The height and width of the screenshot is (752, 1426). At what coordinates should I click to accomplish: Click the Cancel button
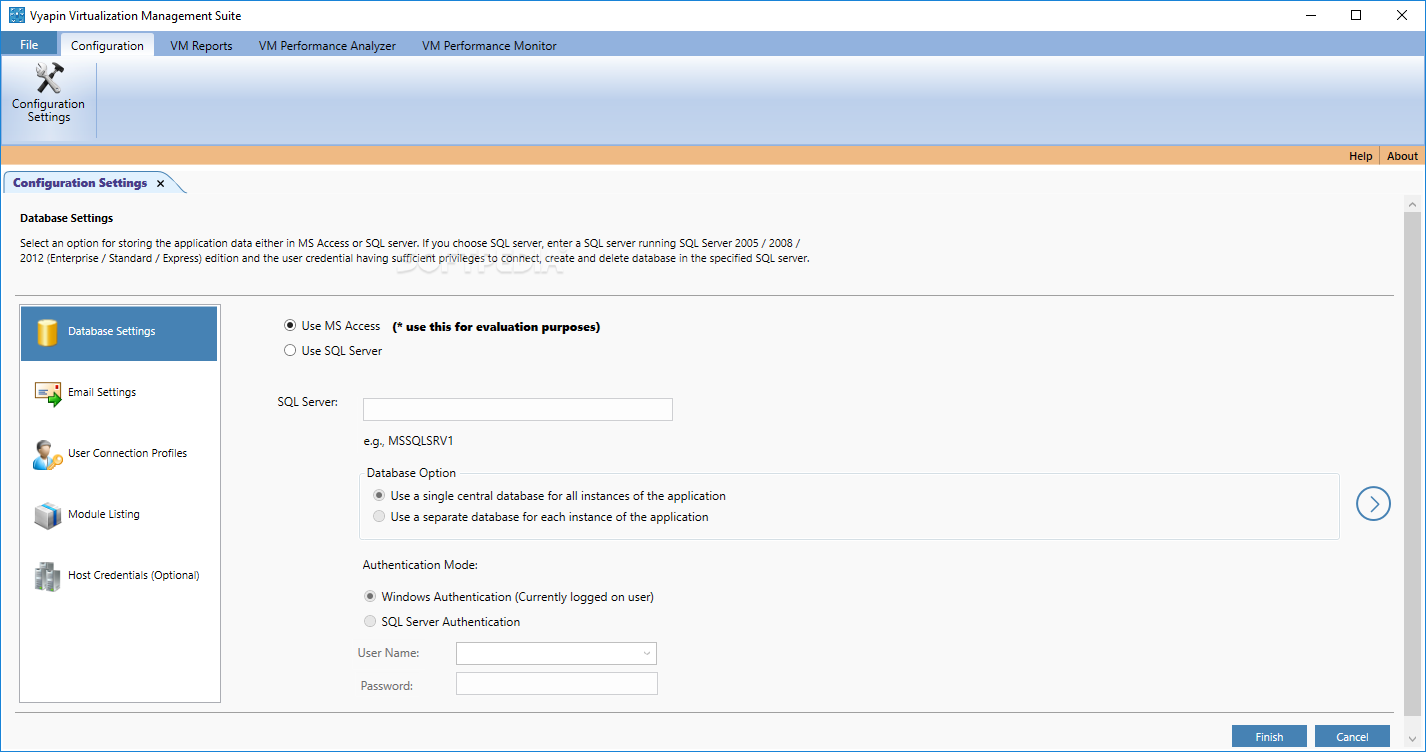point(1352,737)
